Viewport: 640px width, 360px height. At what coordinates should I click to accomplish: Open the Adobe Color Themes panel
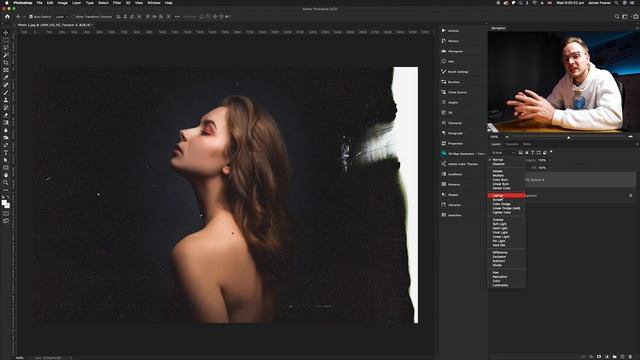pyautogui.click(x=459, y=164)
